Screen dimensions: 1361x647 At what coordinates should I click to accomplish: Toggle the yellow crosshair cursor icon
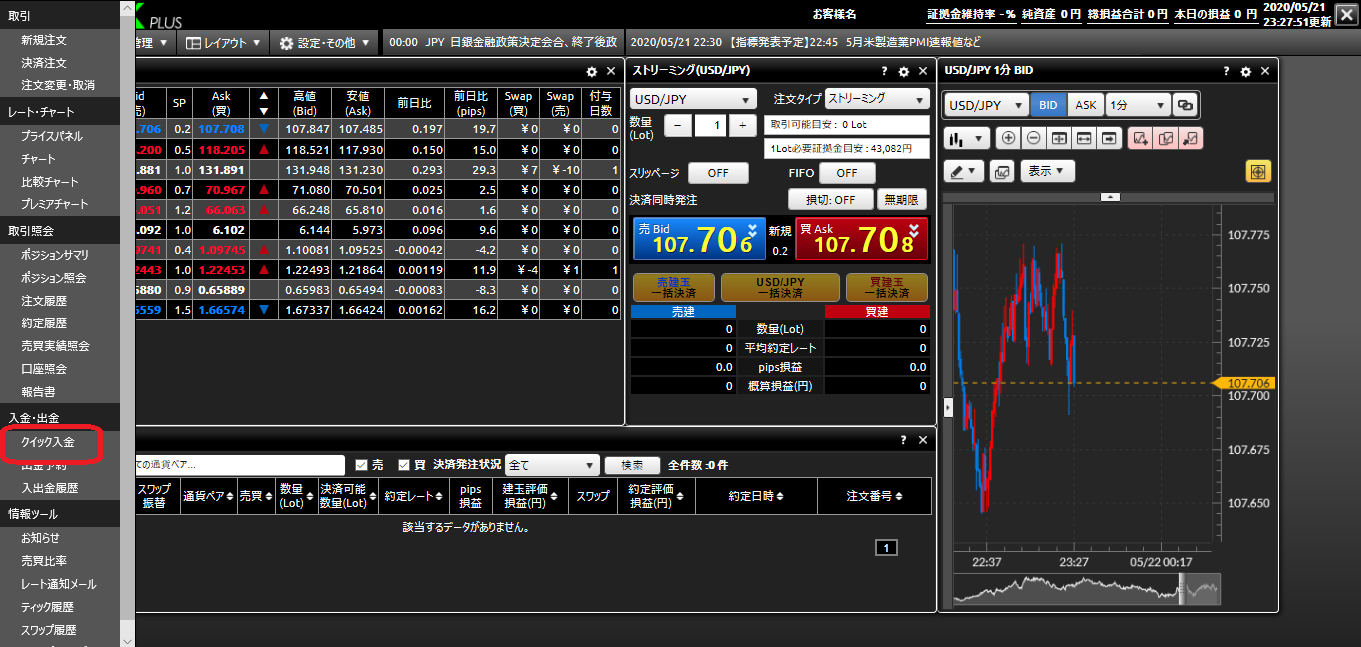[1258, 171]
